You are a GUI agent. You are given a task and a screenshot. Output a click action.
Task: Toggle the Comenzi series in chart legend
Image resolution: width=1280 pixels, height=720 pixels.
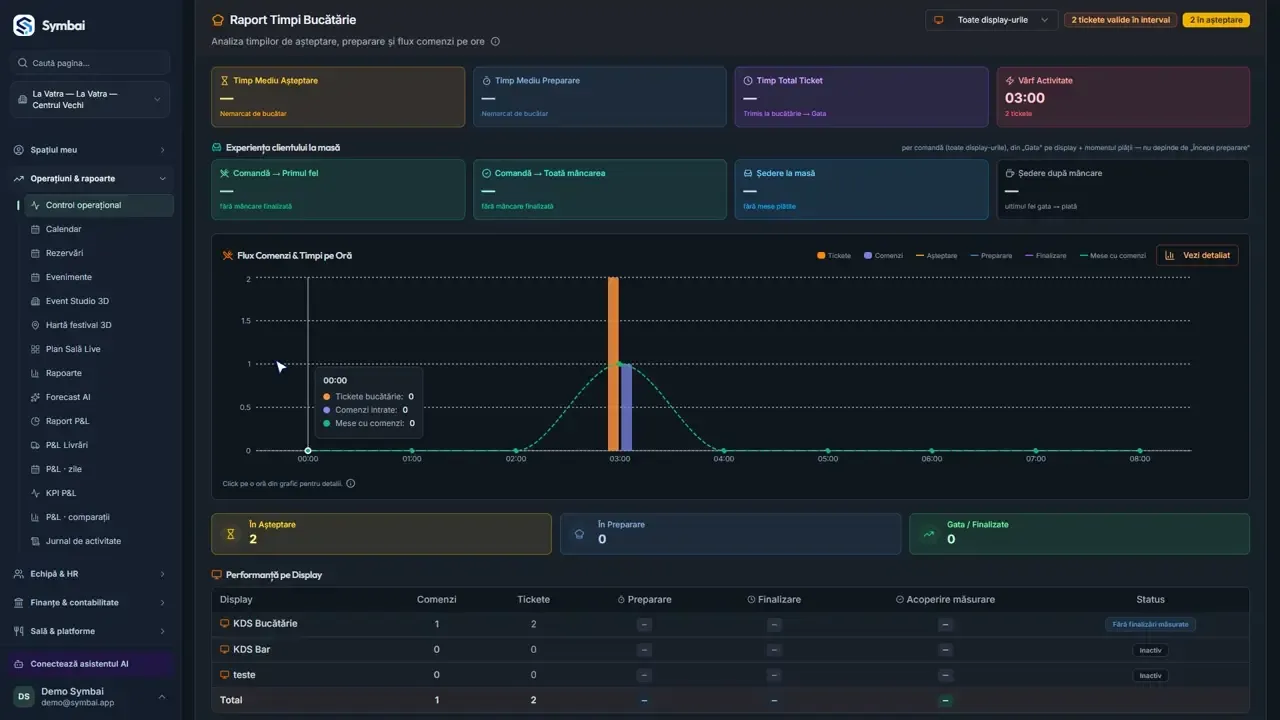tap(883, 256)
